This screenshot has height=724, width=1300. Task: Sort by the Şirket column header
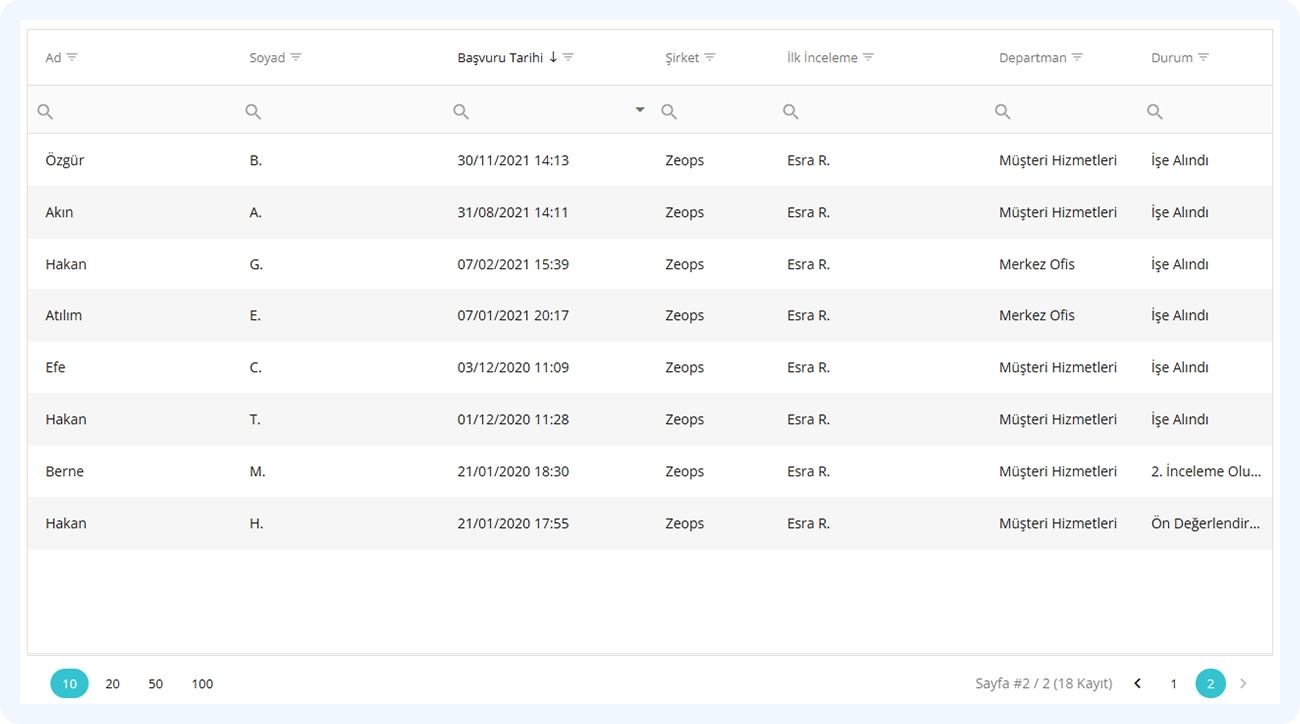click(x=682, y=58)
